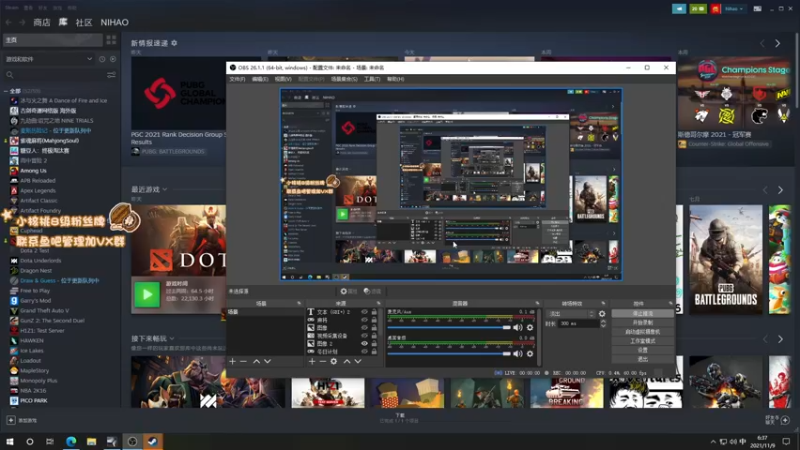Click 工作室模式 button in OBS
The height and width of the screenshot is (450, 800).
642,341
